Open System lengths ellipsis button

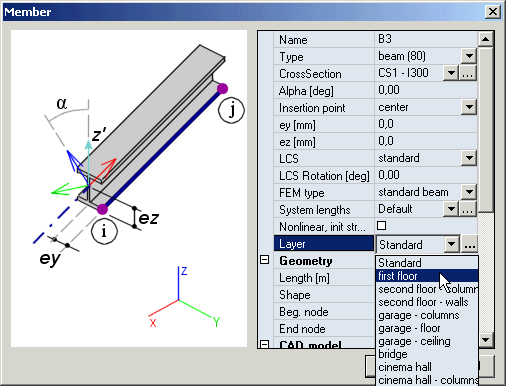(x=468, y=209)
